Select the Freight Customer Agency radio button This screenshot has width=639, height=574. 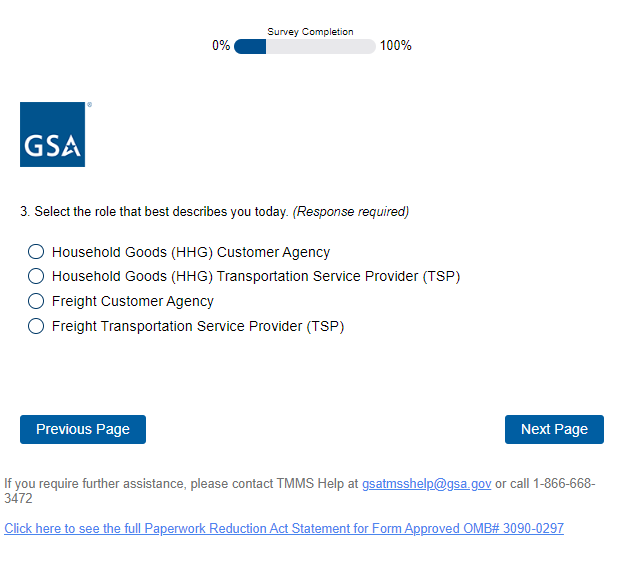(36, 301)
